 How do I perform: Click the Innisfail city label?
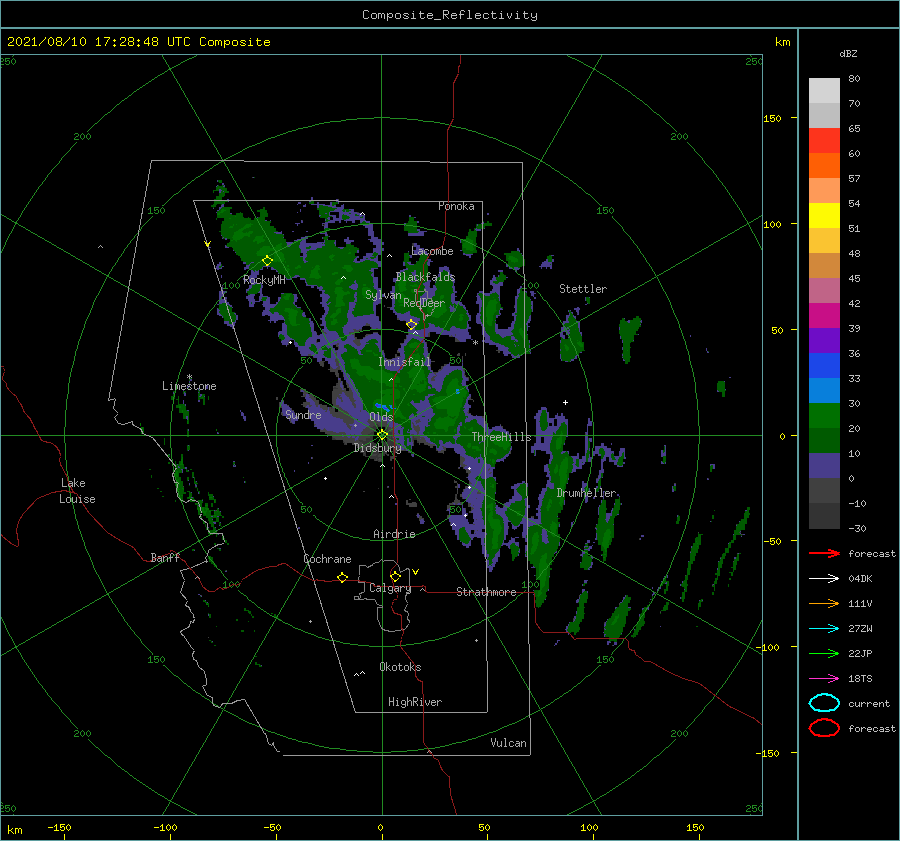coord(404,362)
